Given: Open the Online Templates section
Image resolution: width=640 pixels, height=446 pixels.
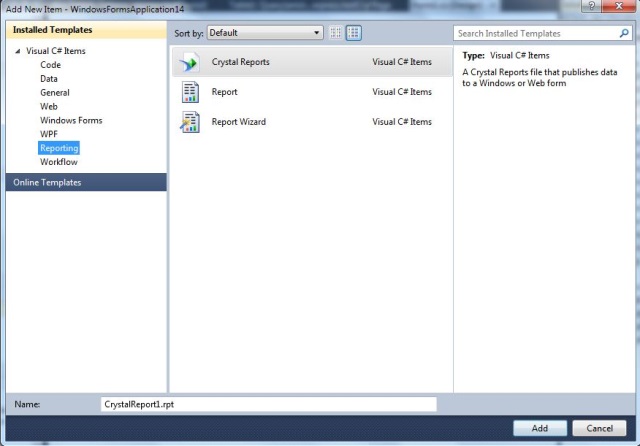Looking at the screenshot, I should (x=86, y=182).
